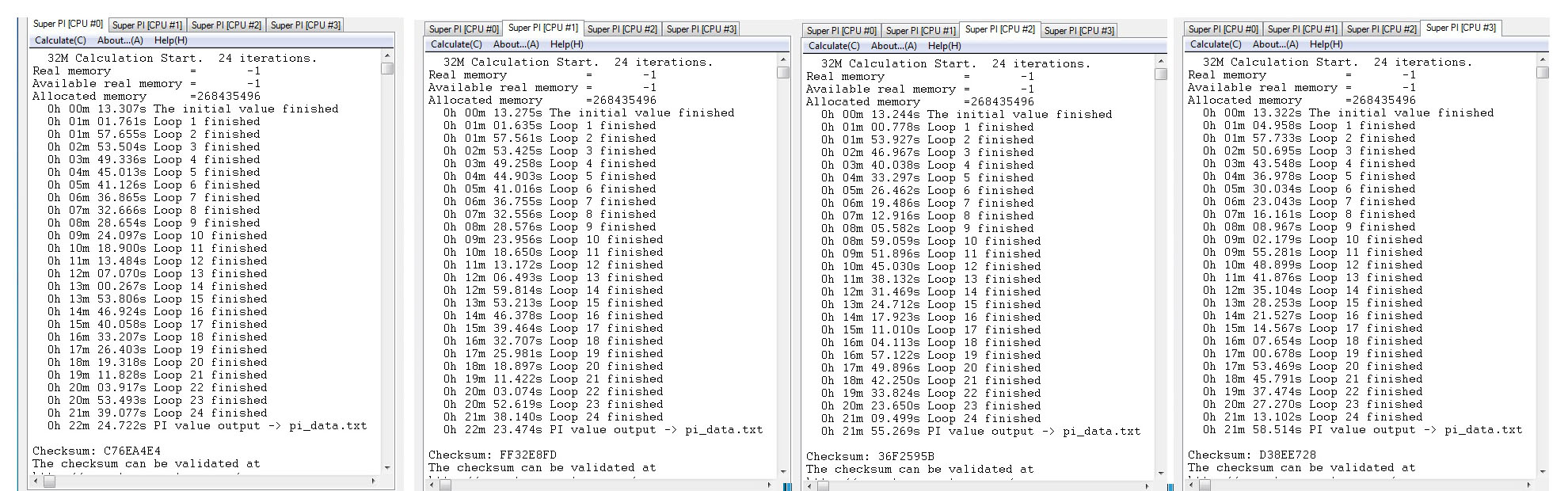Viewport: 1568px width, 491px height.
Task: Click scroll-up arrow in CPU #3 window
Action: pos(1543,60)
